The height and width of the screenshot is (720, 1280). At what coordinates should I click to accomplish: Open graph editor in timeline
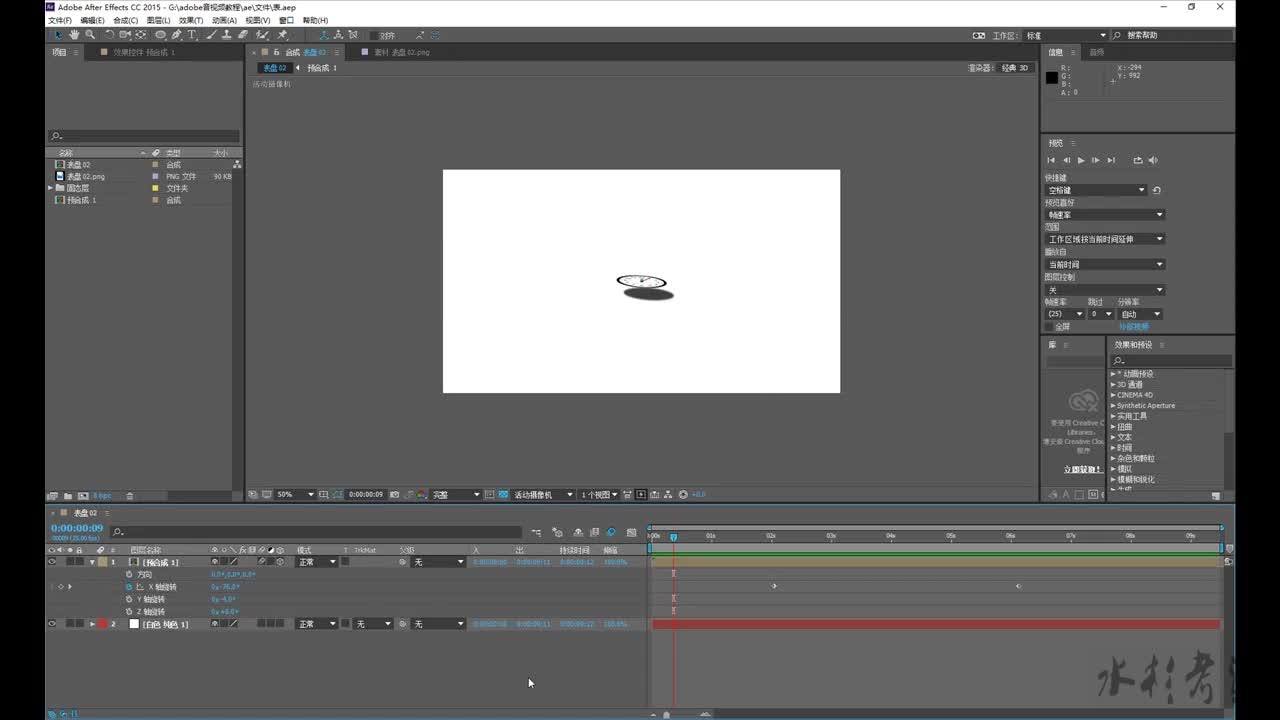[631, 532]
